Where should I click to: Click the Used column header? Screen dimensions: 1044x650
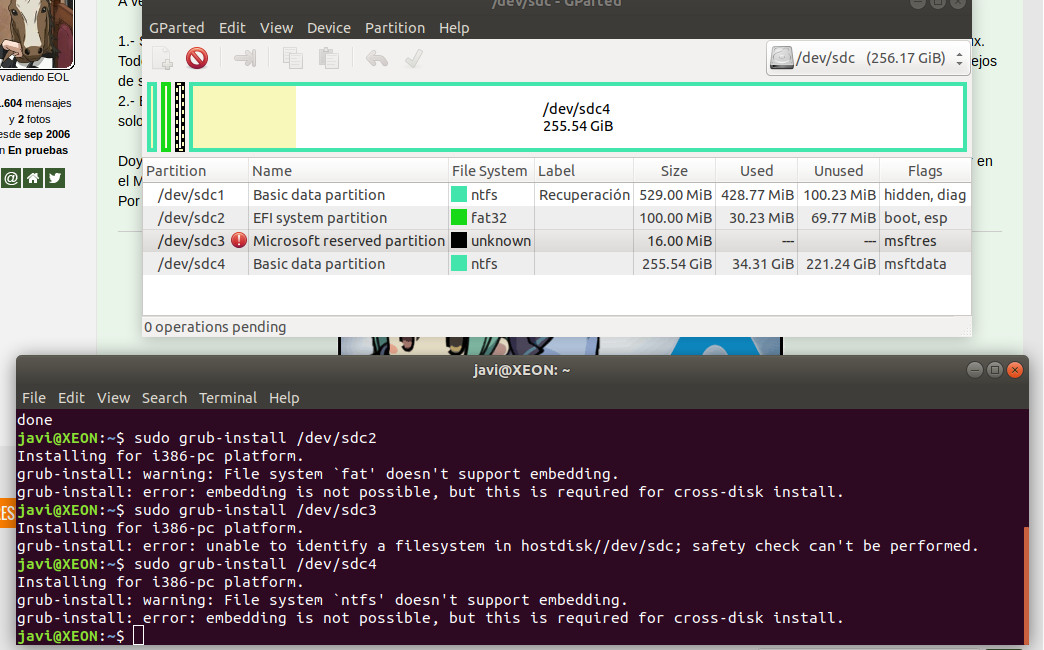756,171
